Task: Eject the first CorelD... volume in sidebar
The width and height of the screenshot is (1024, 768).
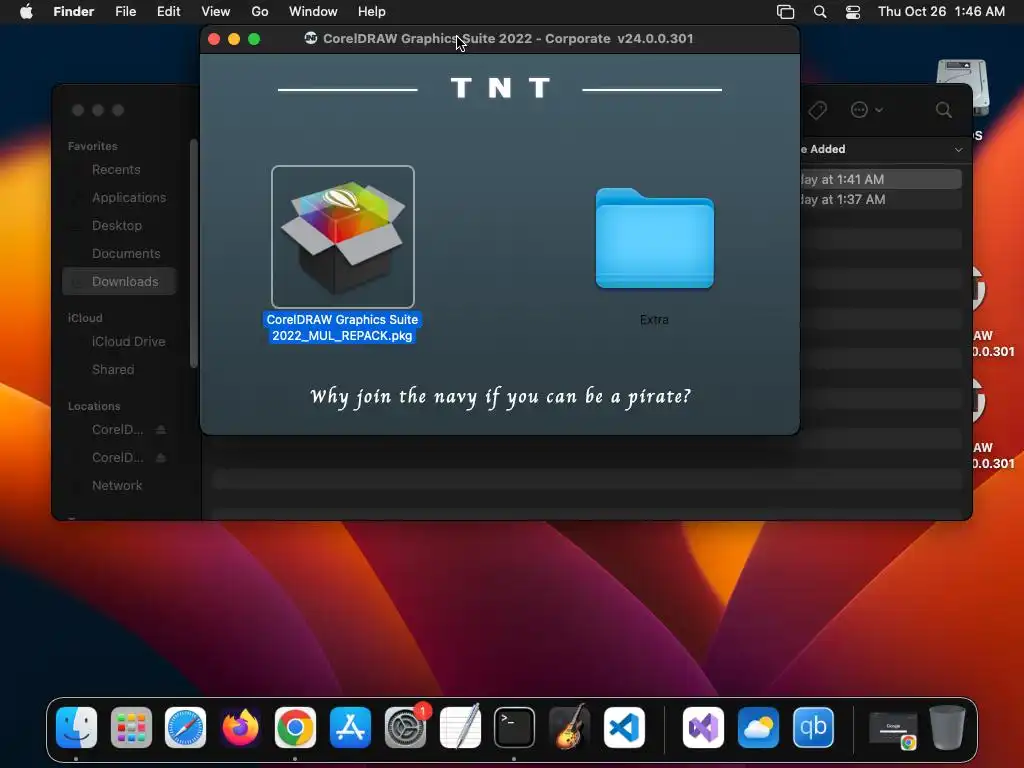Action: point(161,430)
